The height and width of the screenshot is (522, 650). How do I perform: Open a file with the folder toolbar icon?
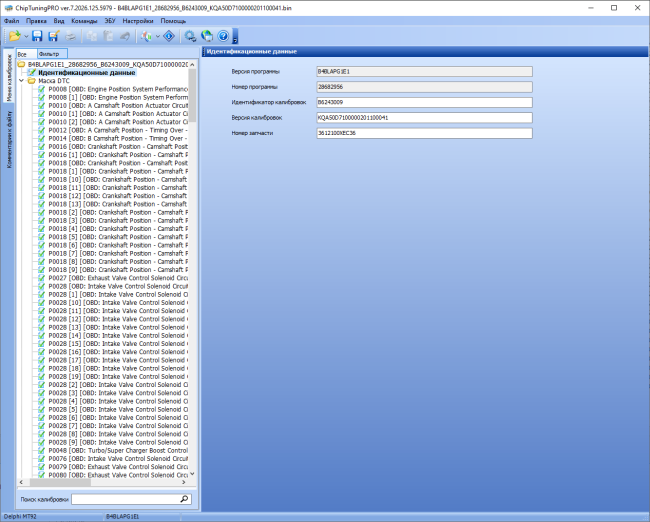[x=15, y=36]
